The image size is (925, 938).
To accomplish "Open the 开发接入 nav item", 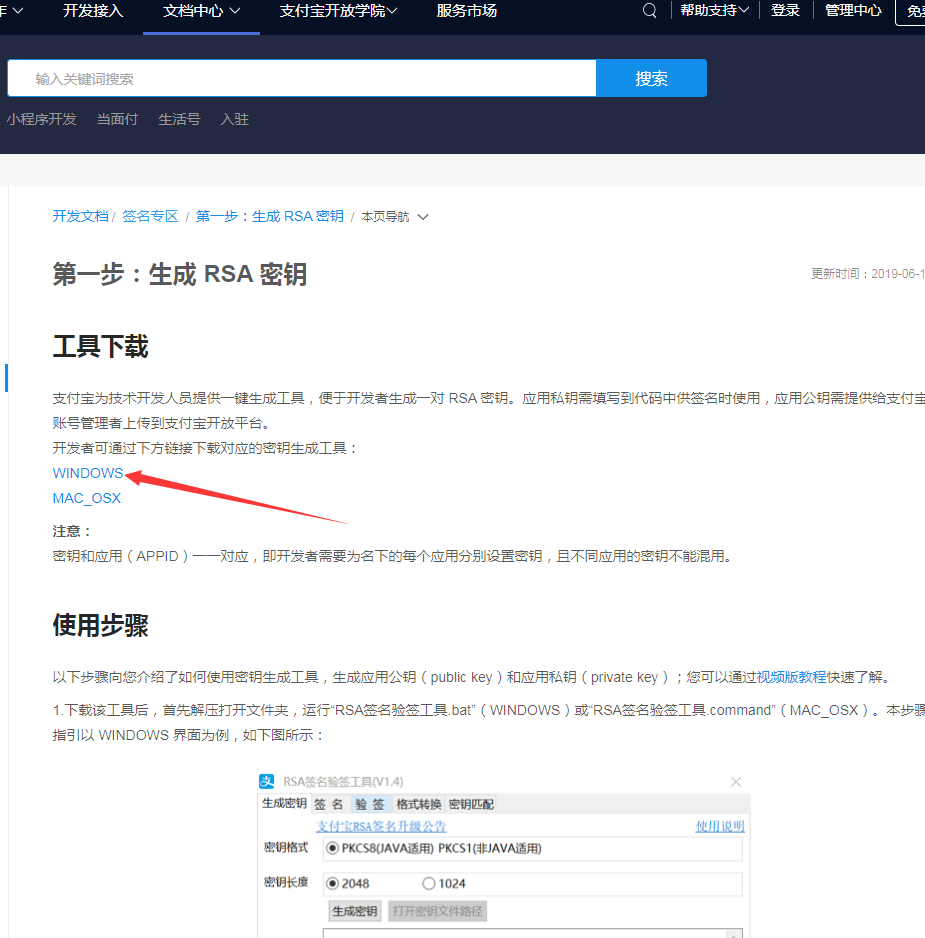I will pos(93,11).
